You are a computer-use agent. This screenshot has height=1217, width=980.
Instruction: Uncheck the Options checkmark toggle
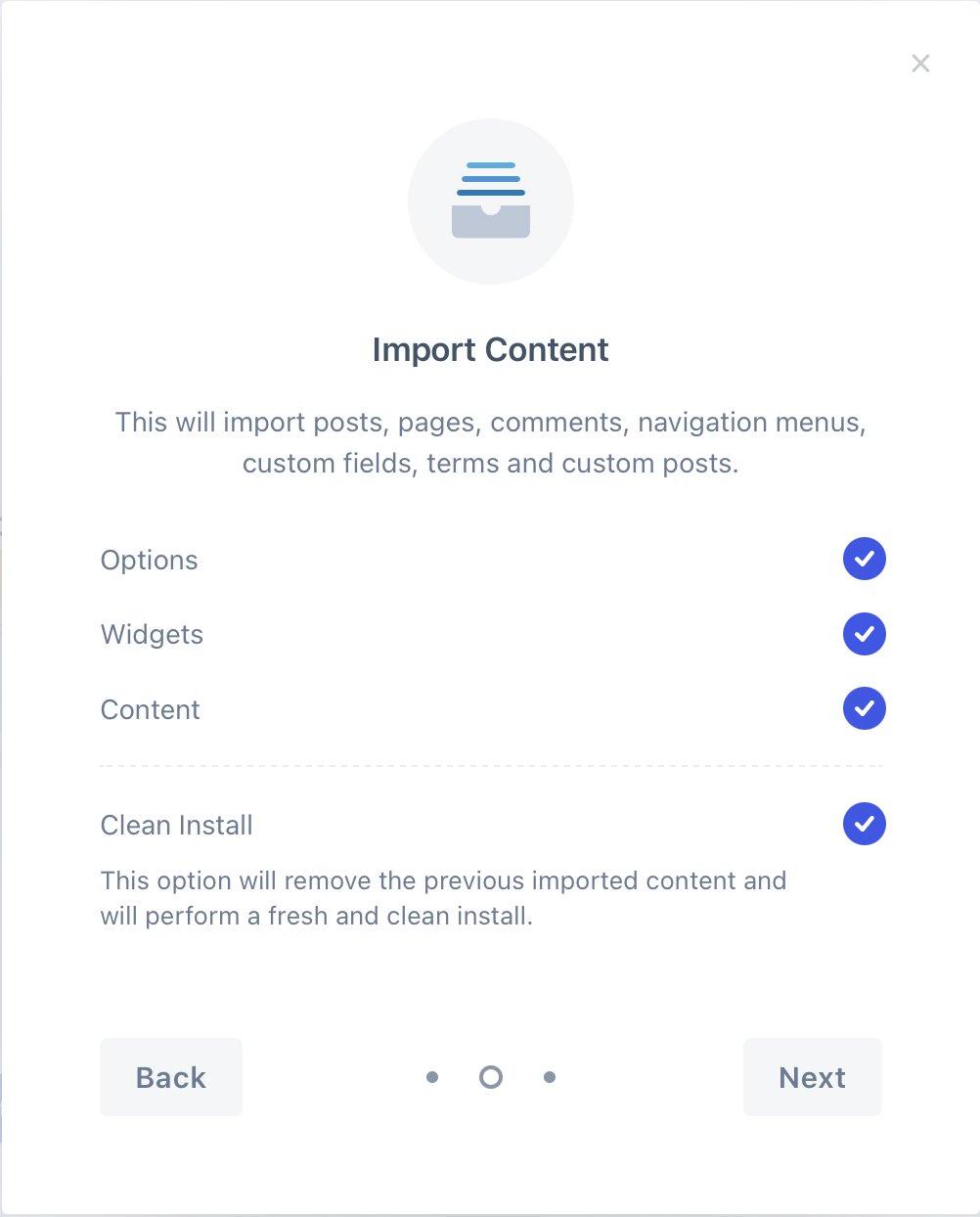pos(865,559)
